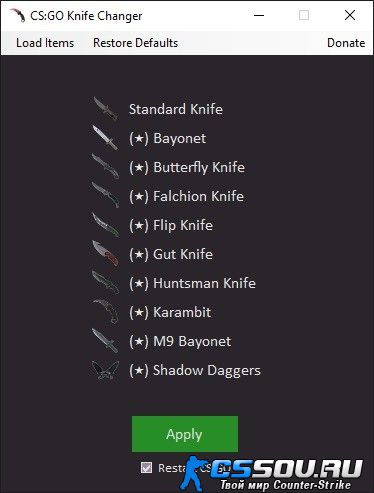374x493 pixels.
Task: Open the Load Items menu
Action: [45, 43]
